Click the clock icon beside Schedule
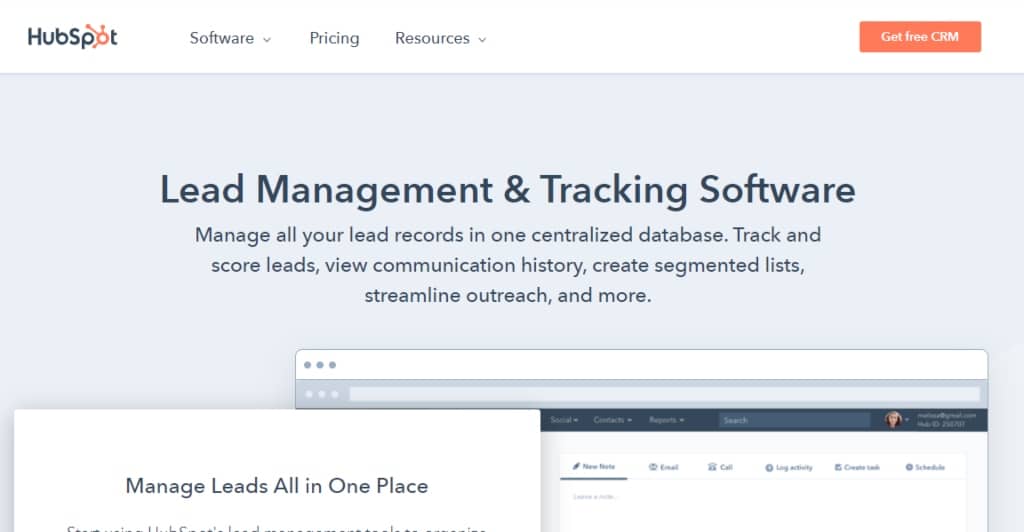 tap(908, 467)
